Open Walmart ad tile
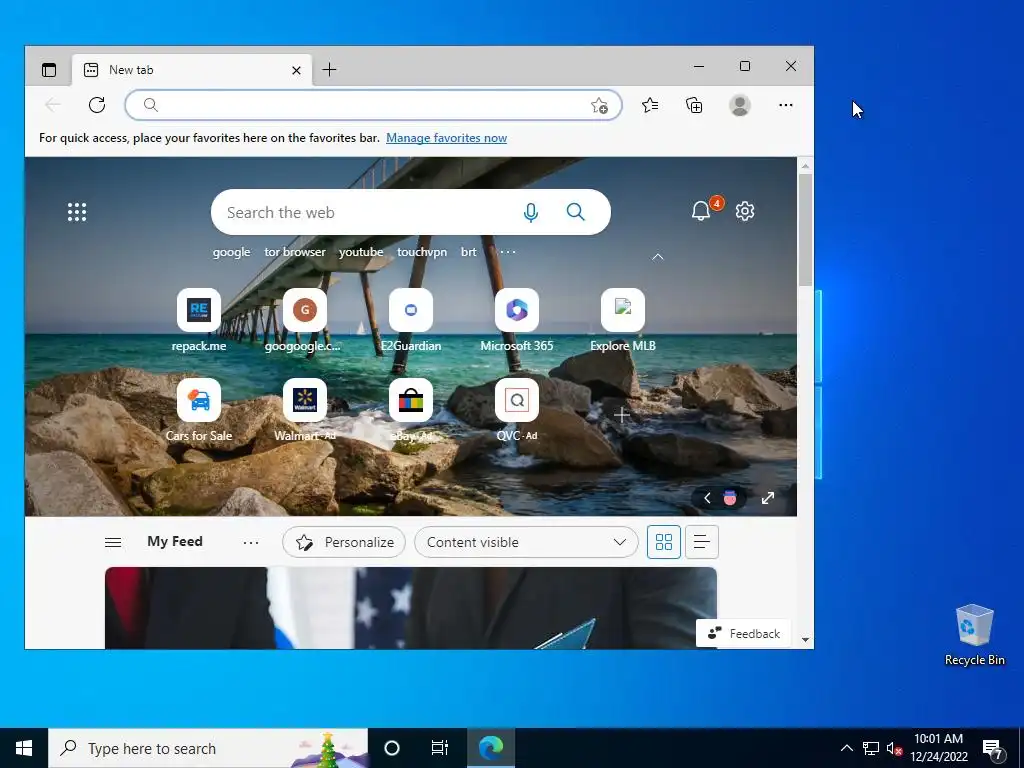Screen dimensions: 1024x768 [304, 411]
